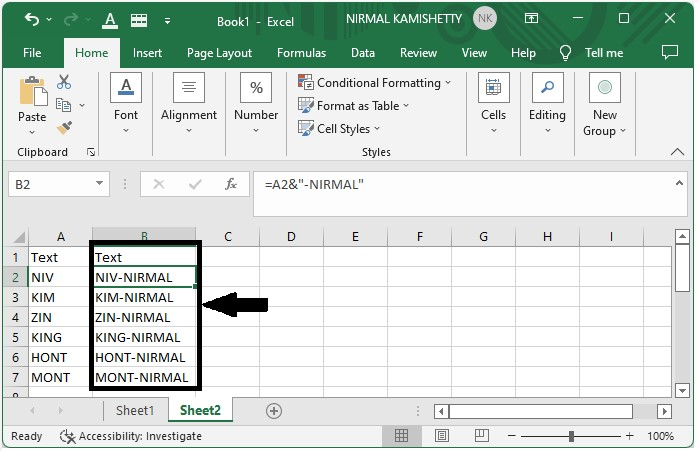Open the Comments speech bubble icon

pyautogui.click(x=670, y=52)
